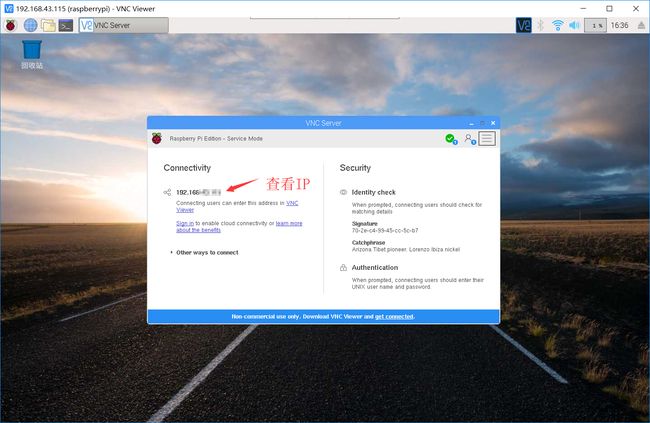Click the CPU usage monitor

pyautogui.click(x=595, y=25)
